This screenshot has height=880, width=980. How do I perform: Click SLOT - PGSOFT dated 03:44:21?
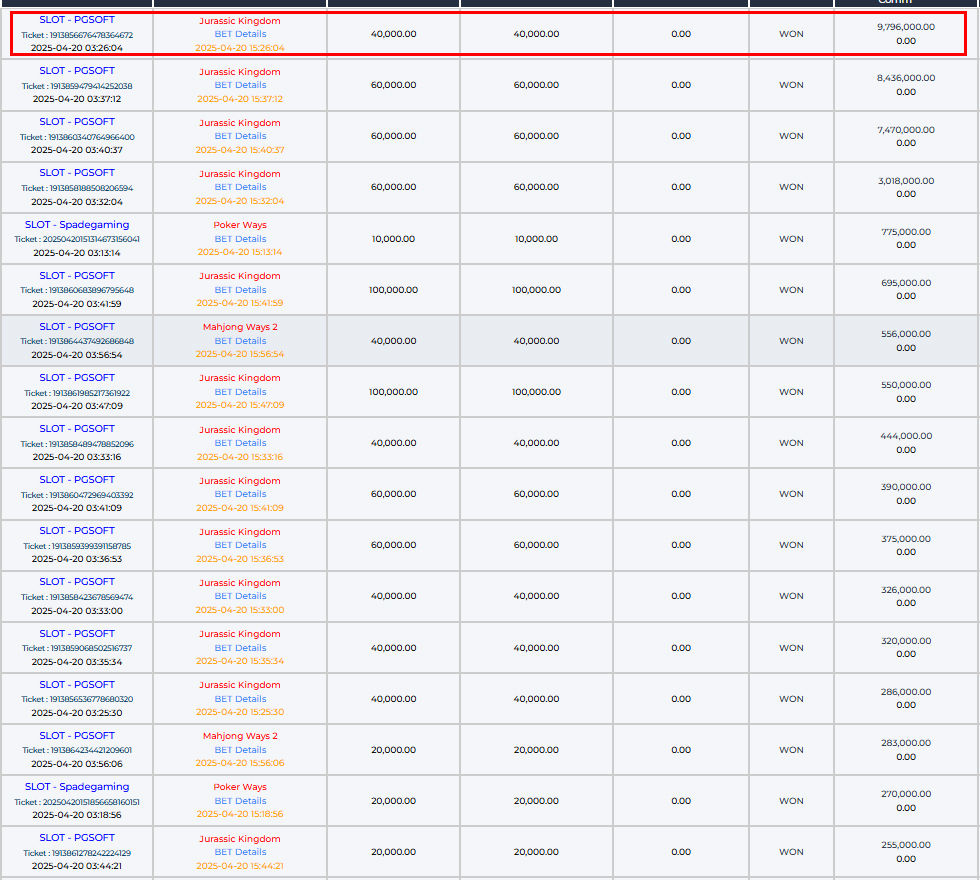(x=77, y=838)
